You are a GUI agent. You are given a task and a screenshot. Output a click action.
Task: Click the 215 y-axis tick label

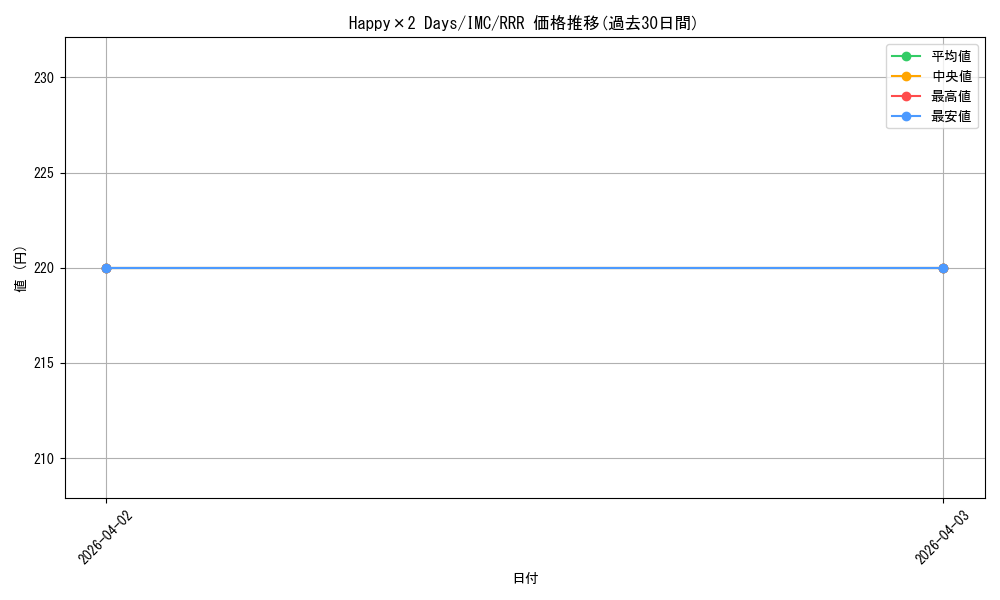point(44,363)
